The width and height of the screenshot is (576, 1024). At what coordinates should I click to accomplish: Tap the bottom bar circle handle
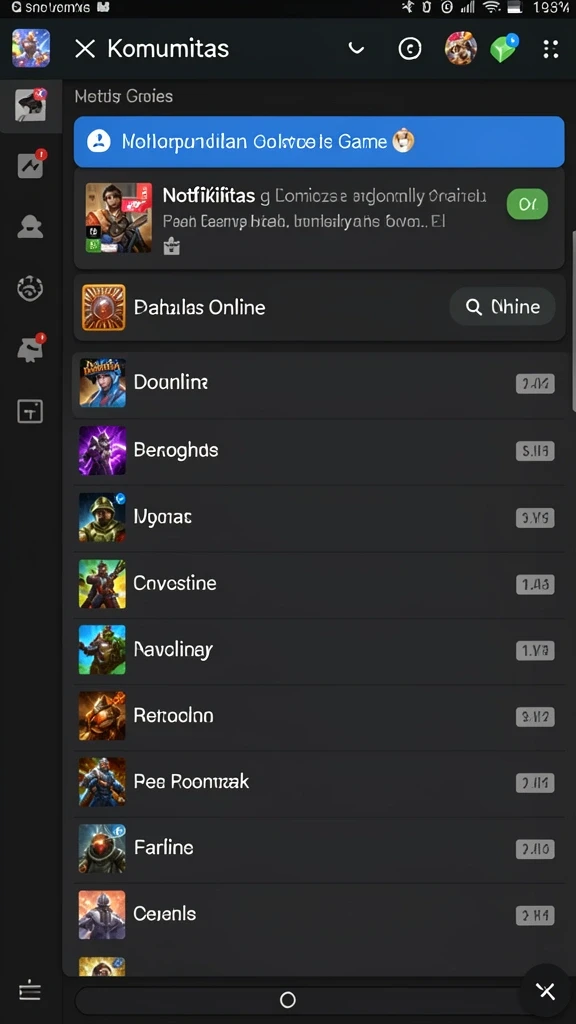288,999
